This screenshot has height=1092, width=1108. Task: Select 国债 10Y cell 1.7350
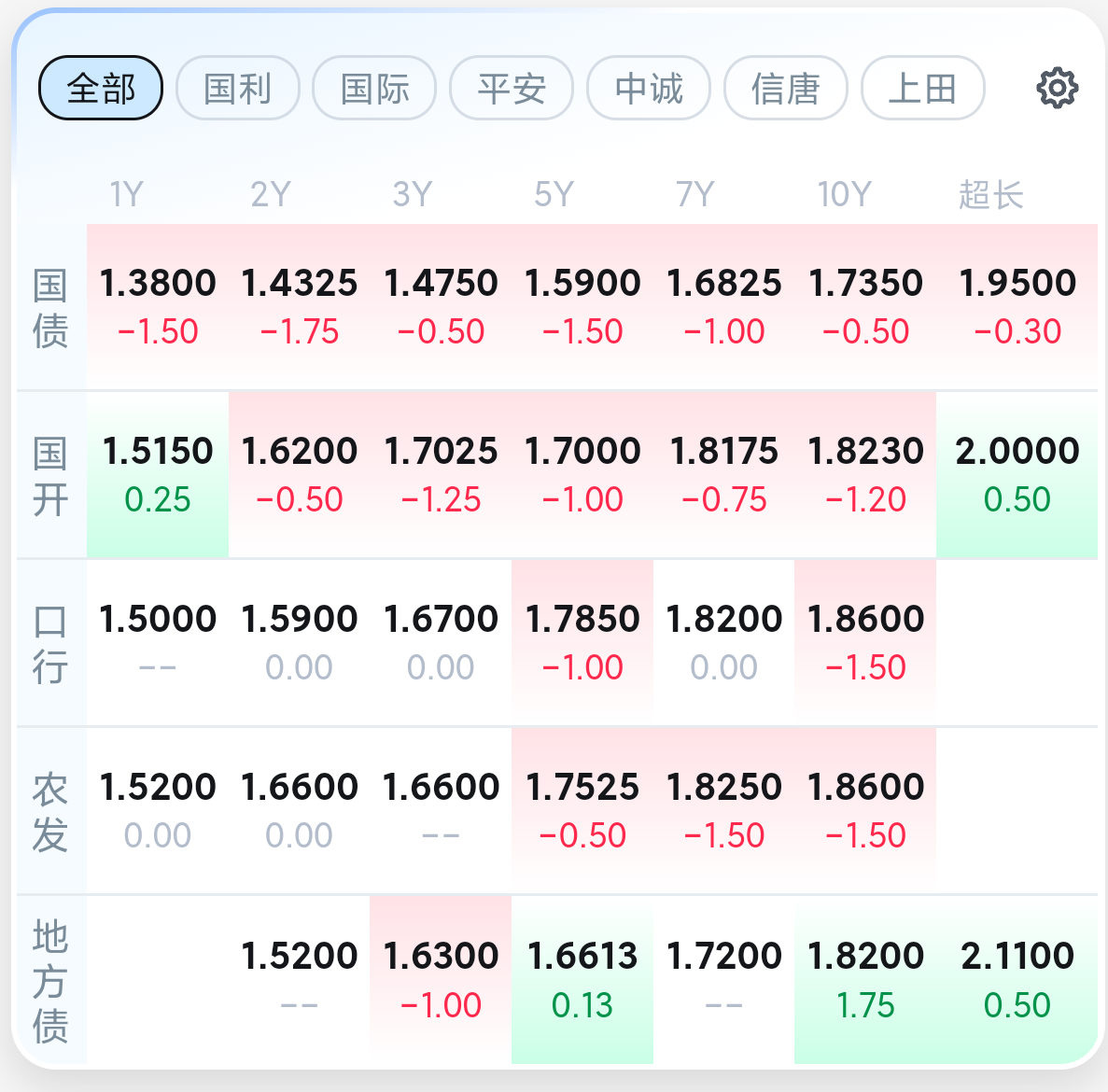click(865, 306)
